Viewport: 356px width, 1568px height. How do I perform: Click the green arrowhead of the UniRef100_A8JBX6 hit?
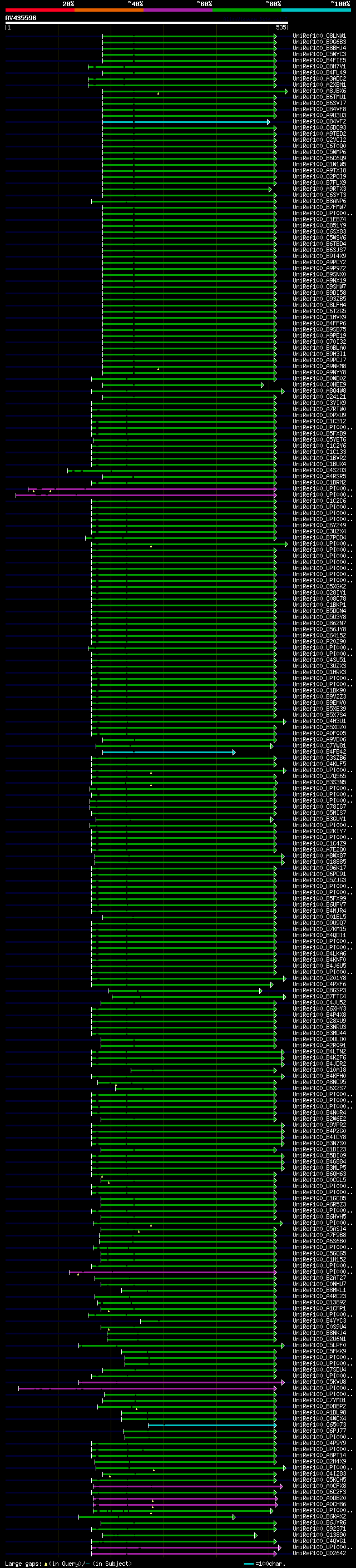(286, 91)
